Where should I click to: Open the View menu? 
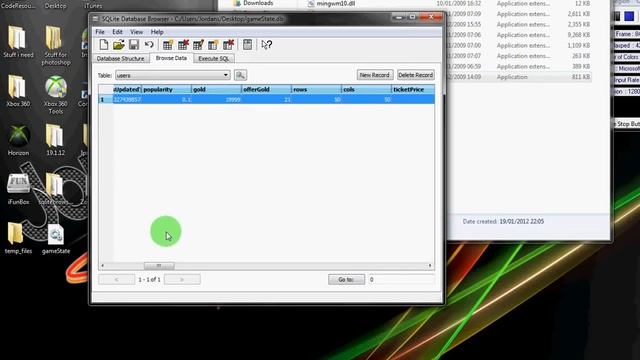point(137,32)
